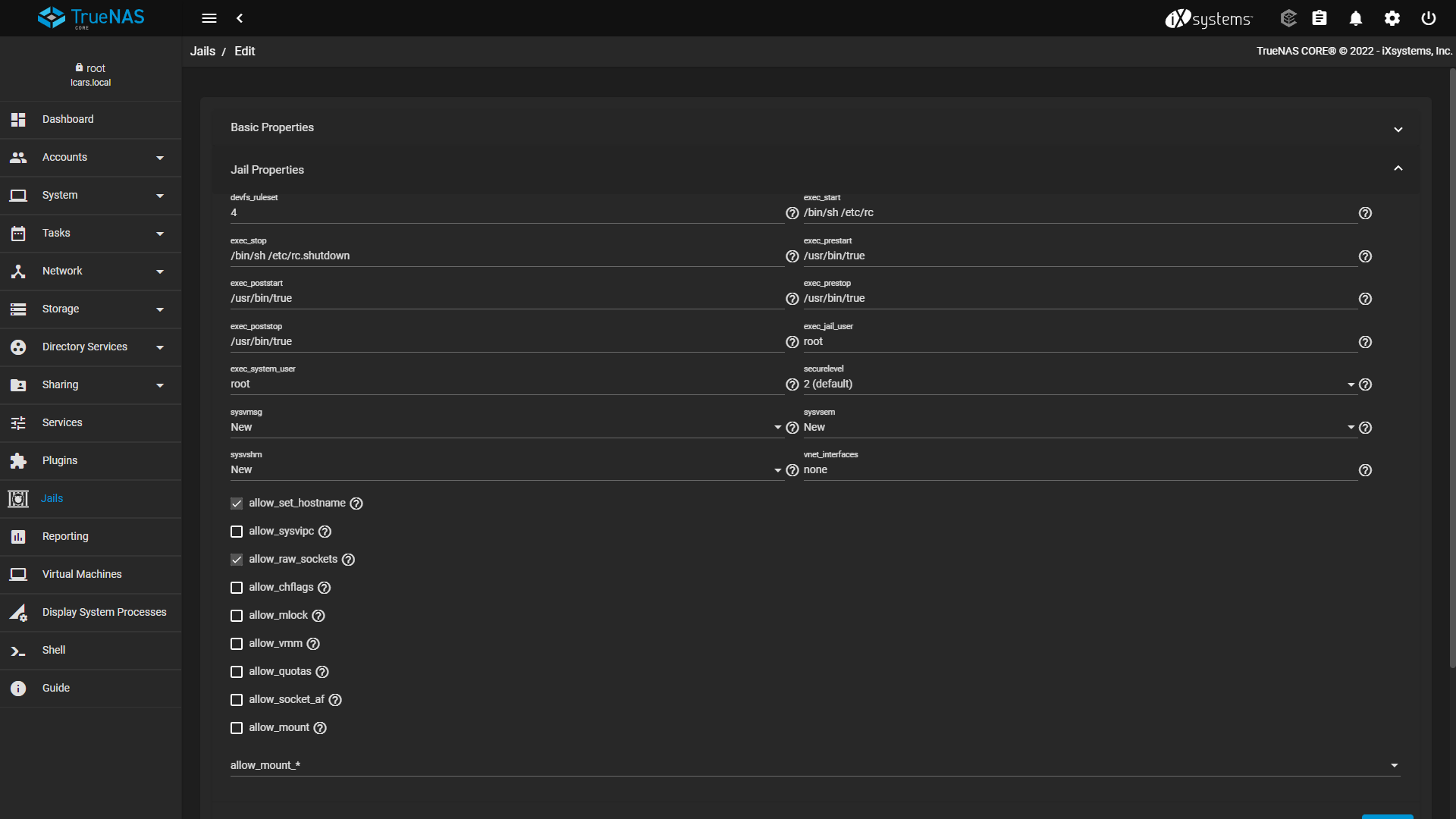Enable the allow_sysvipc checkbox
Screen dimensions: 1456x819
click(x=237, y=532)
